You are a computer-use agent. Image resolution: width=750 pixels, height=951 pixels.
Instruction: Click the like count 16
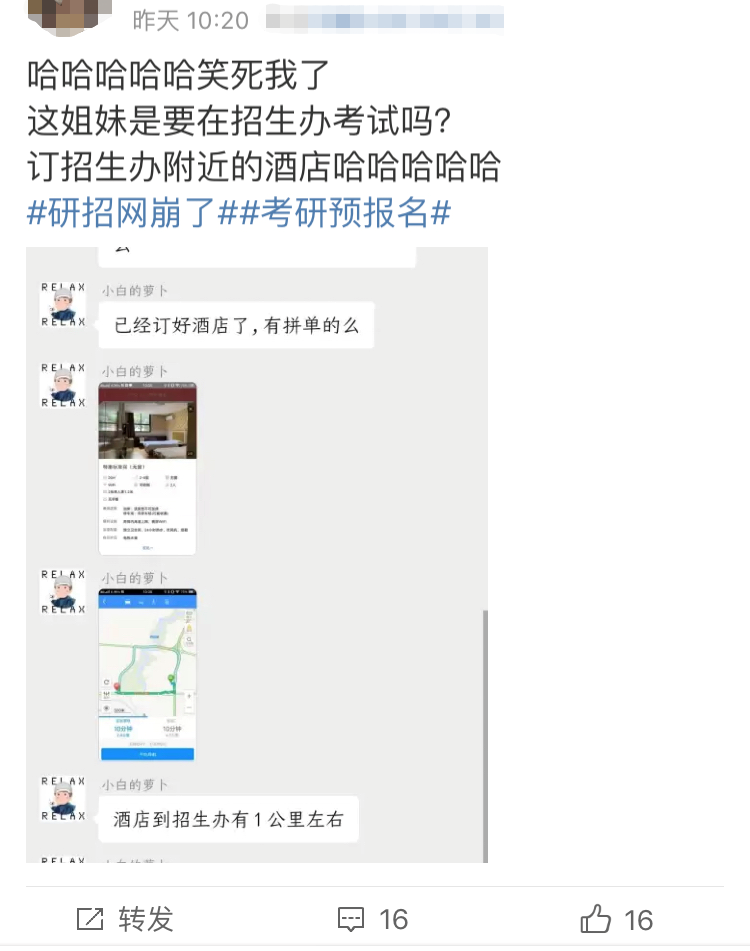tap(638, 920)
